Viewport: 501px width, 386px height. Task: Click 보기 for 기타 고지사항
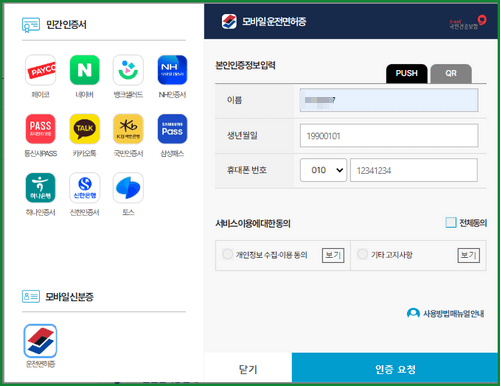468,255
